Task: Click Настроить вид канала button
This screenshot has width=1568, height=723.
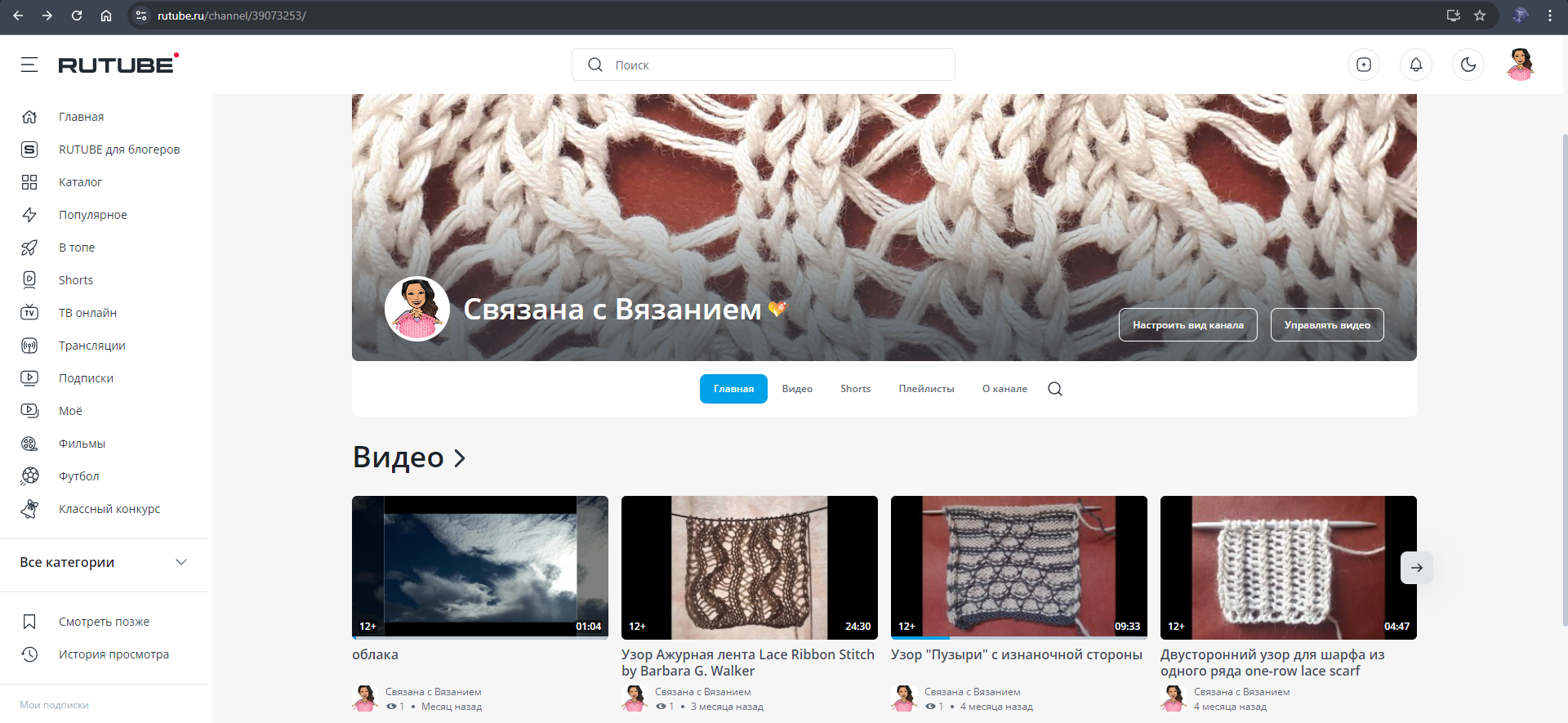Action: pyautogui.click(x=1188, y=324)
